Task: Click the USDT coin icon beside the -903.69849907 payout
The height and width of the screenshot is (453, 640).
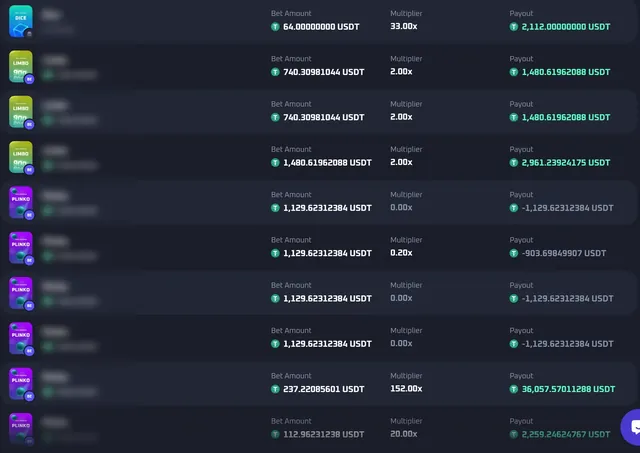Action: pos(513,253)
